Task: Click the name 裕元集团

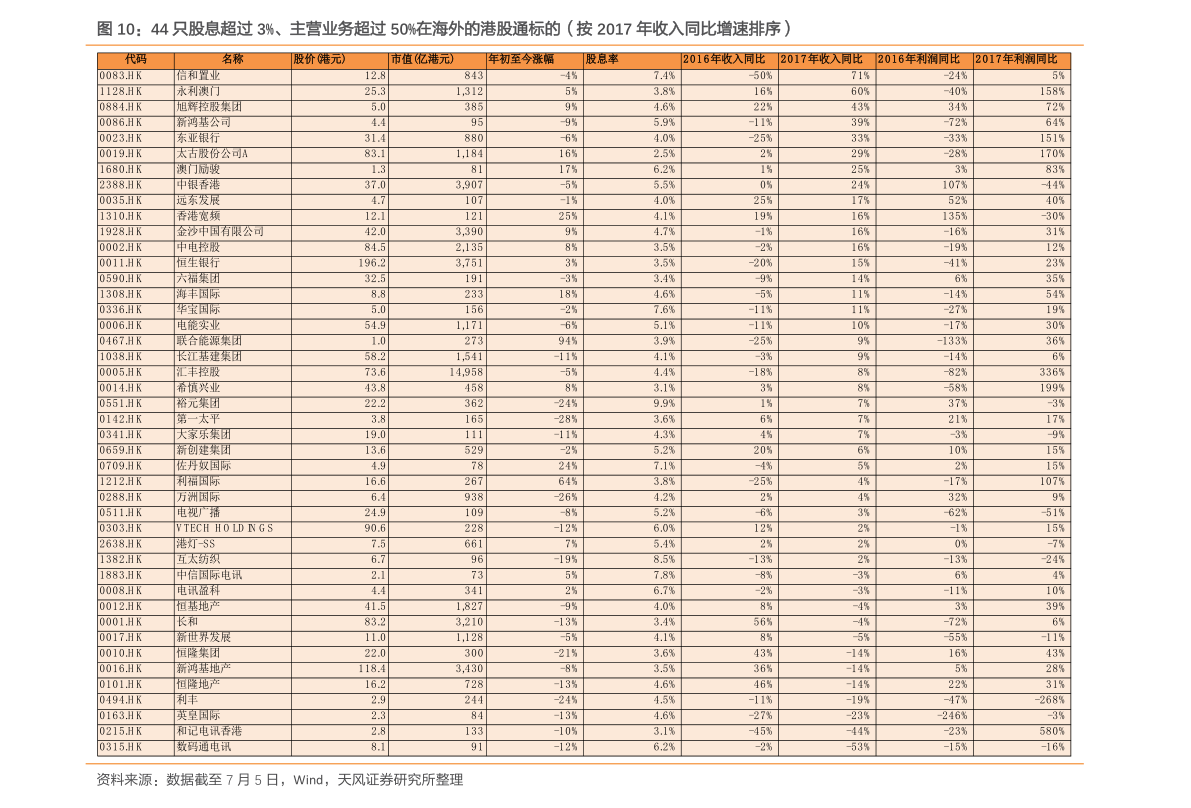Action: coord(198,403)
